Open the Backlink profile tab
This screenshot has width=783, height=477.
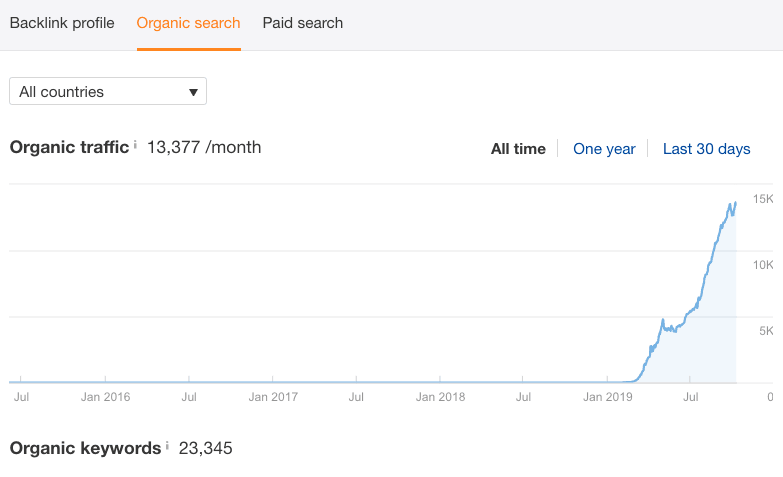(x=62, y=23)
